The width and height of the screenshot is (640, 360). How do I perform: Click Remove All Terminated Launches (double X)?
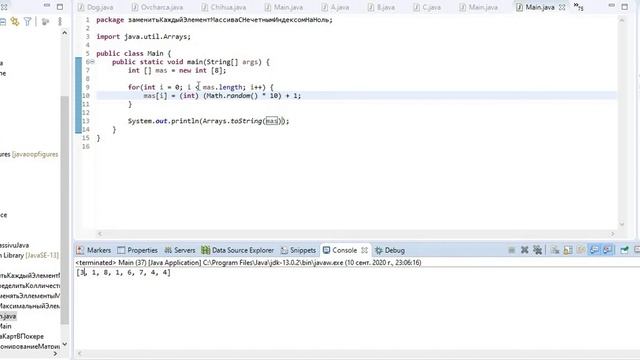point(538,250)
